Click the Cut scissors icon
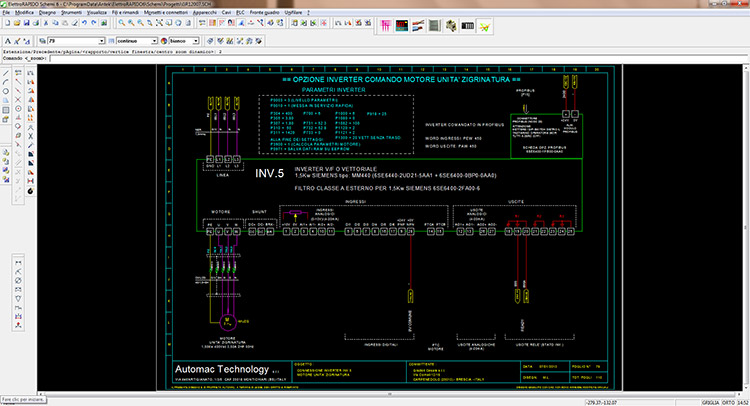This screenshot has width=750, height=406. [x=46, y=23]
